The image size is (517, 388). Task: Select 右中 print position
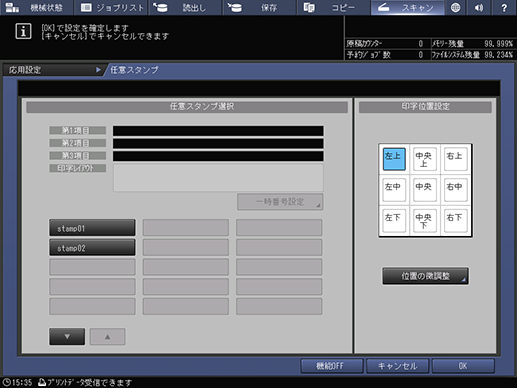[x=455, y=190]
